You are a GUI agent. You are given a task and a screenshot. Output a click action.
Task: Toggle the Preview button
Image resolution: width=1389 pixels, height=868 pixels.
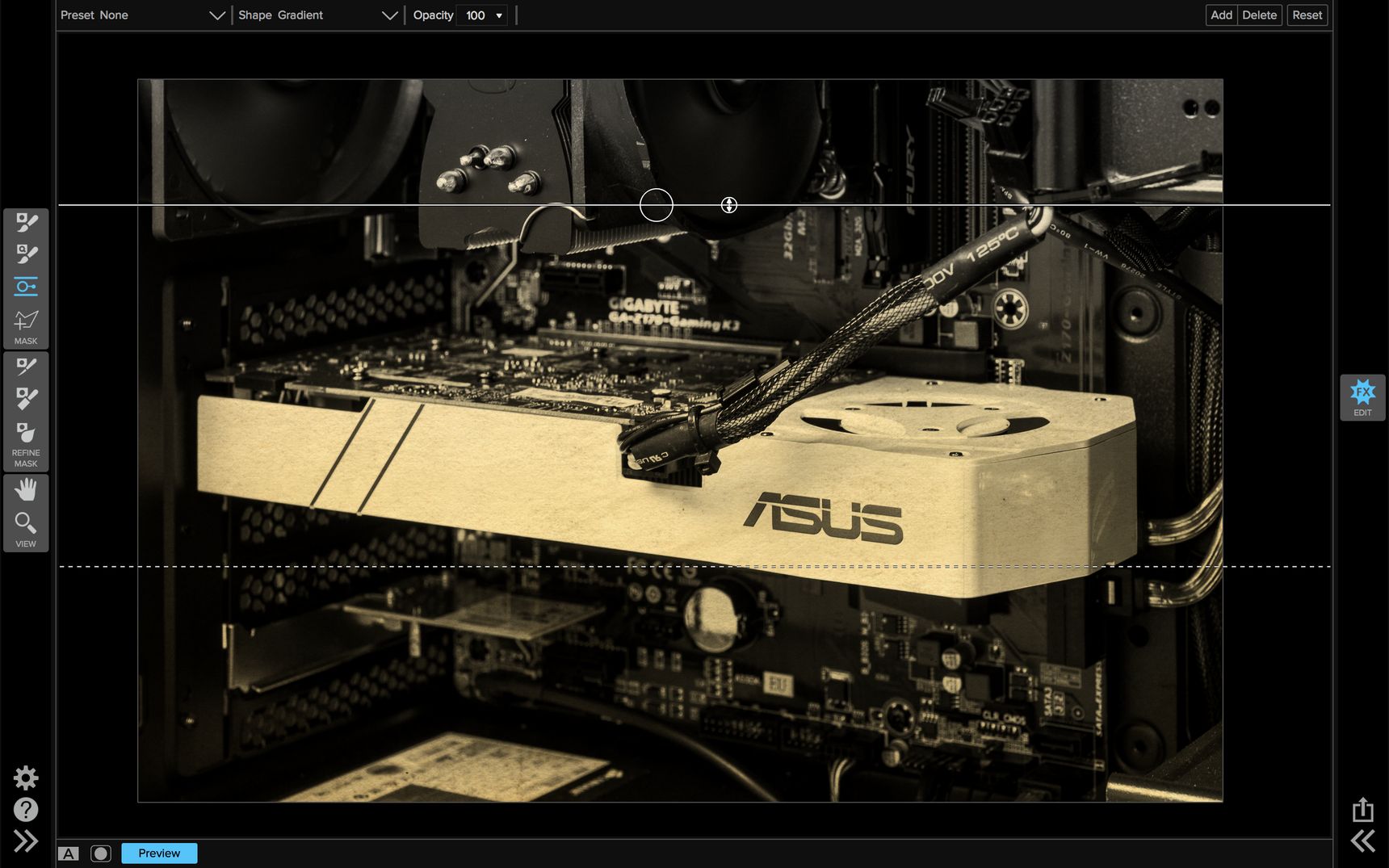(x=159, y=853)
